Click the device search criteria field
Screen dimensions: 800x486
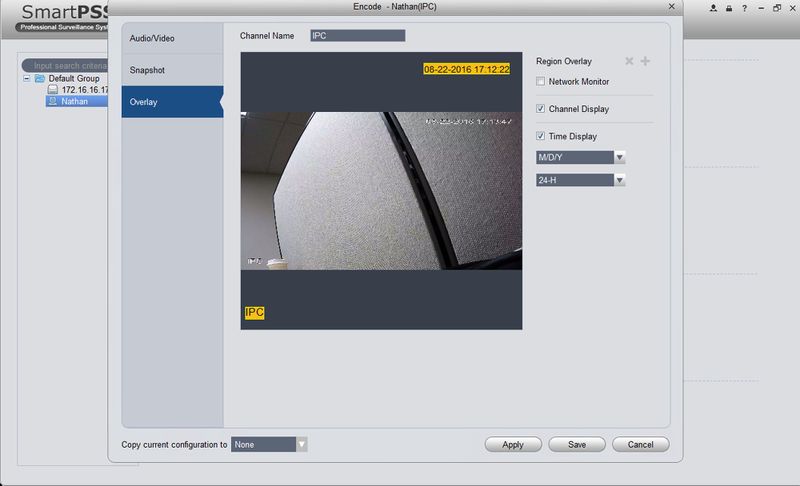click(65, 66)
